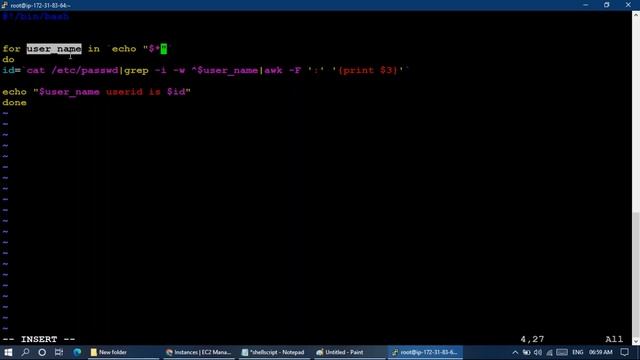Click 'userid is' in echo string
The height and width of the screenshot is (360, 640).
point(133,92)
